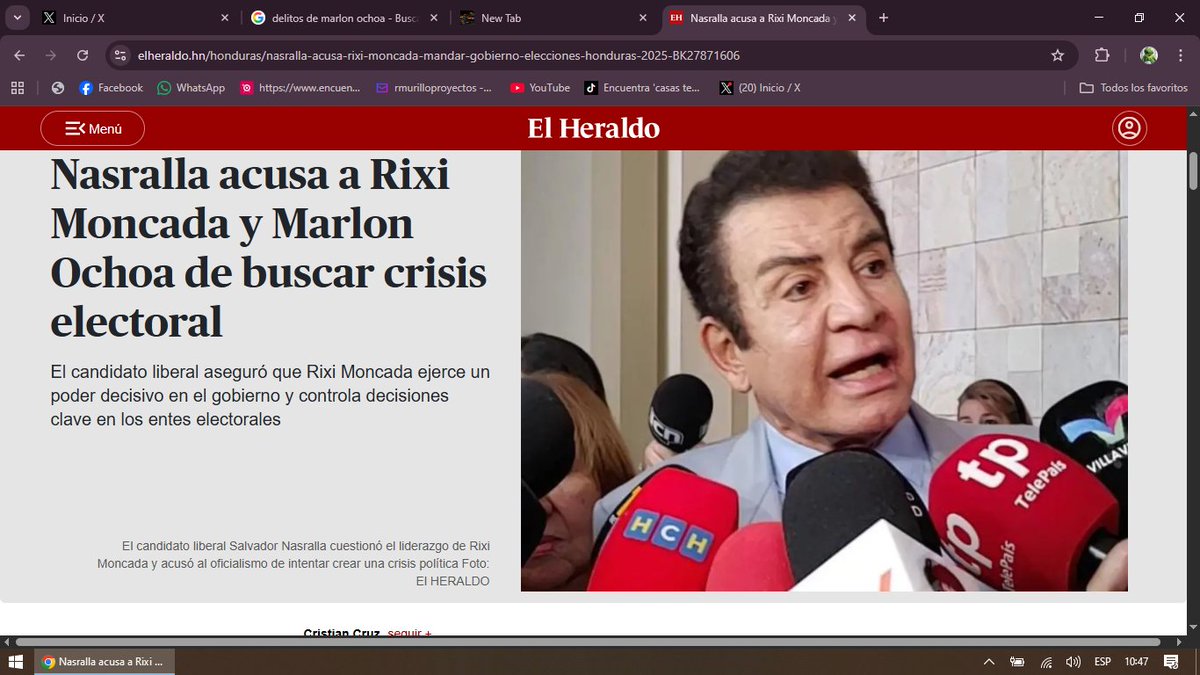Show hidden system tray icons
Viewport: 1200px width, 675px height.
989,662
